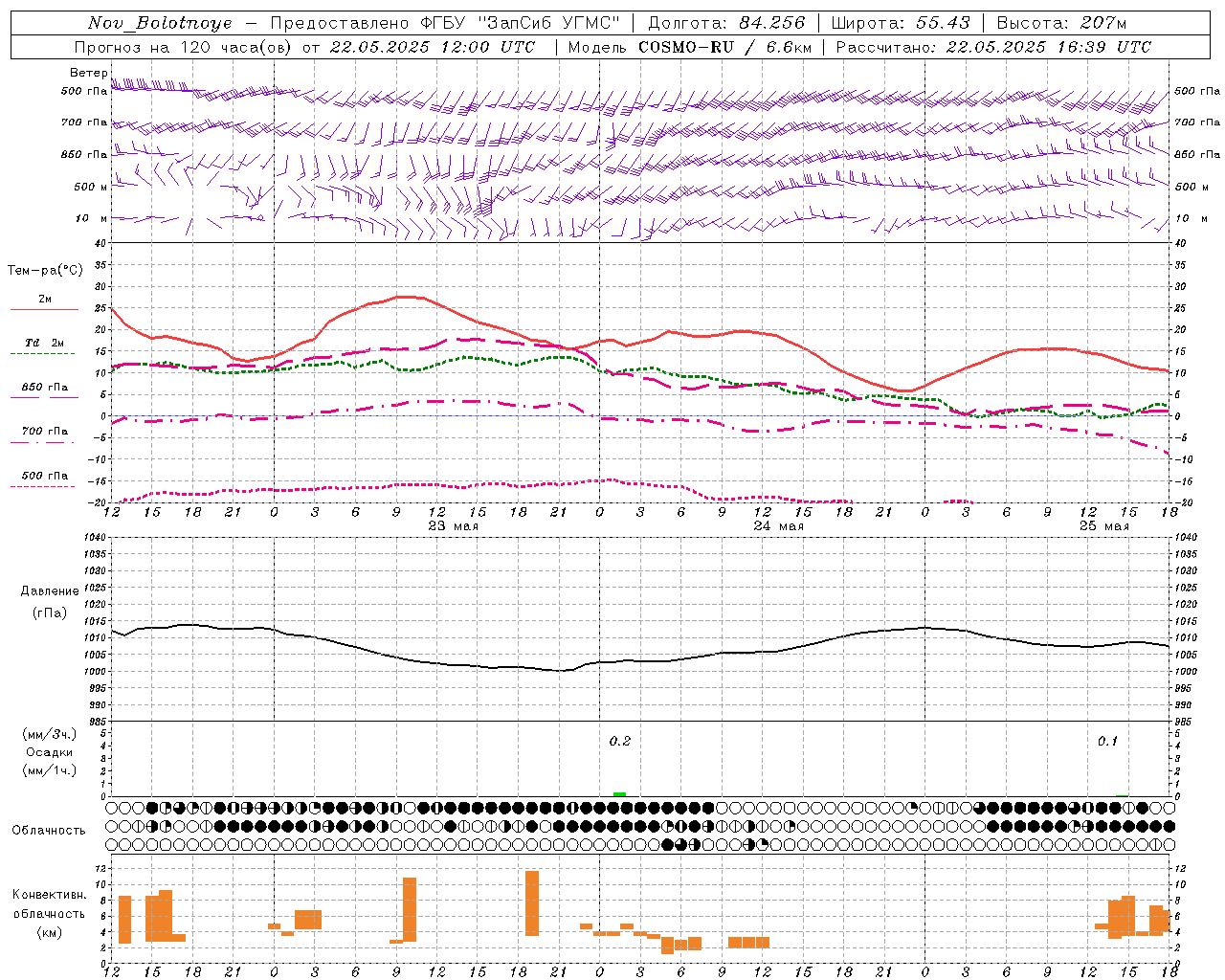Click the 0.1 precipitation amount
The width and height of the screenshot is (1225, 980).
point(1107,741)
